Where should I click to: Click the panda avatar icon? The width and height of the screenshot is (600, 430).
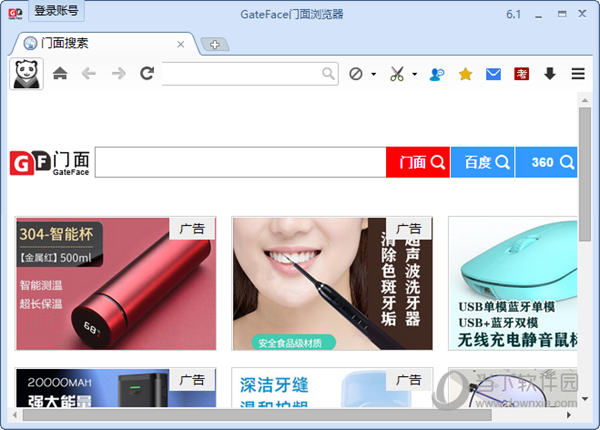[x=26, y=74]
